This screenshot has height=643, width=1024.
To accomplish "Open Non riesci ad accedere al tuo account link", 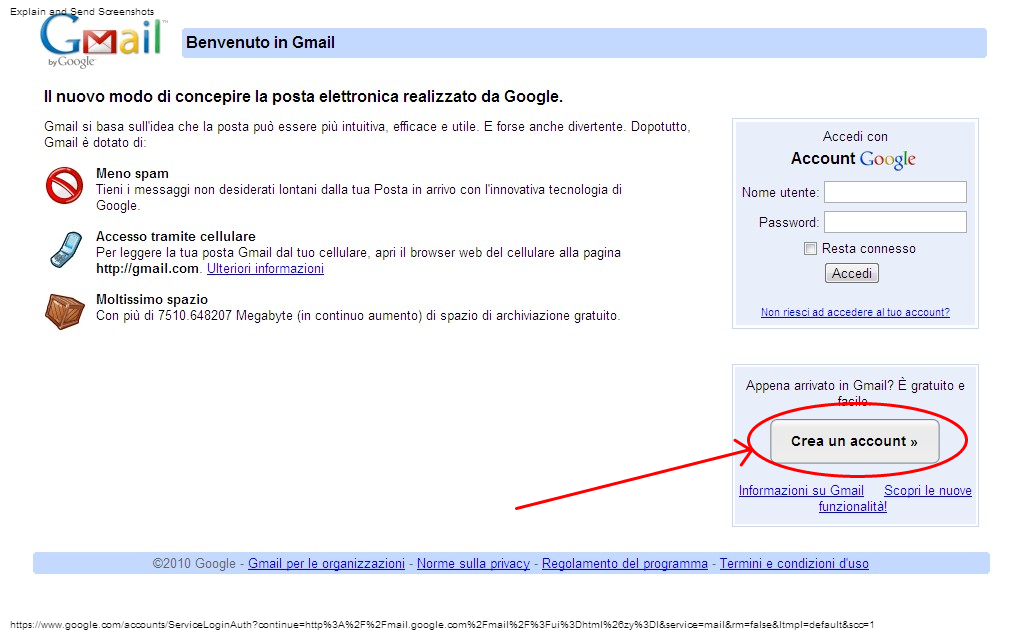I will coord(855,312).
